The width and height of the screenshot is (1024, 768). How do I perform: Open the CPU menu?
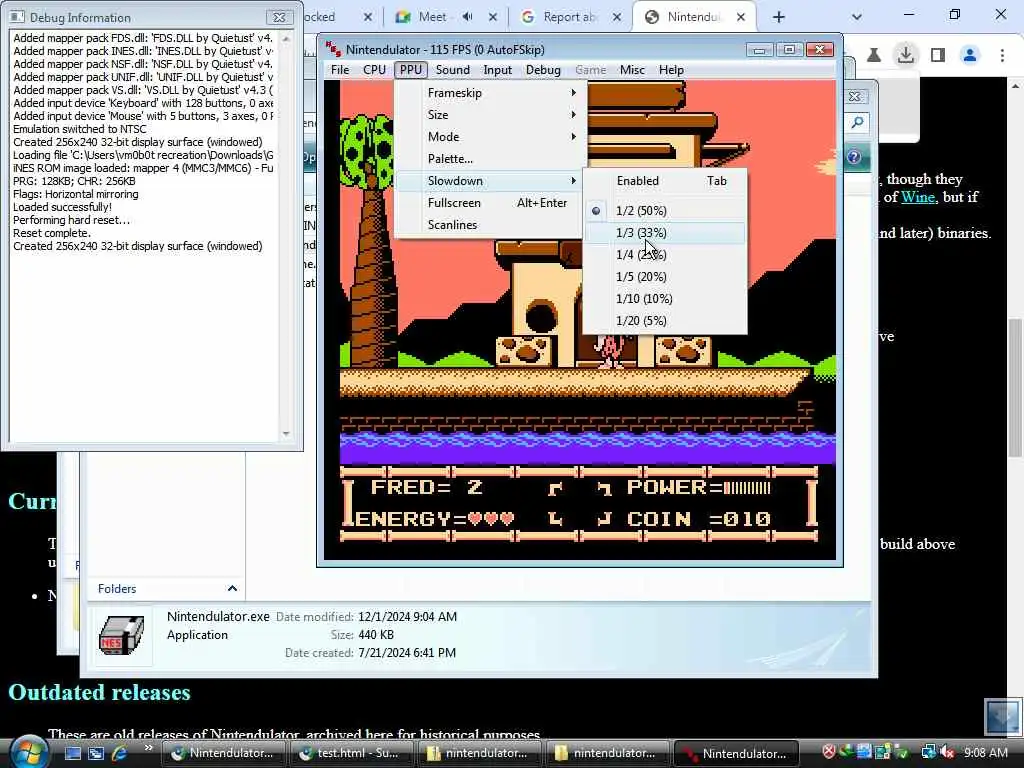tap(374, 70)
